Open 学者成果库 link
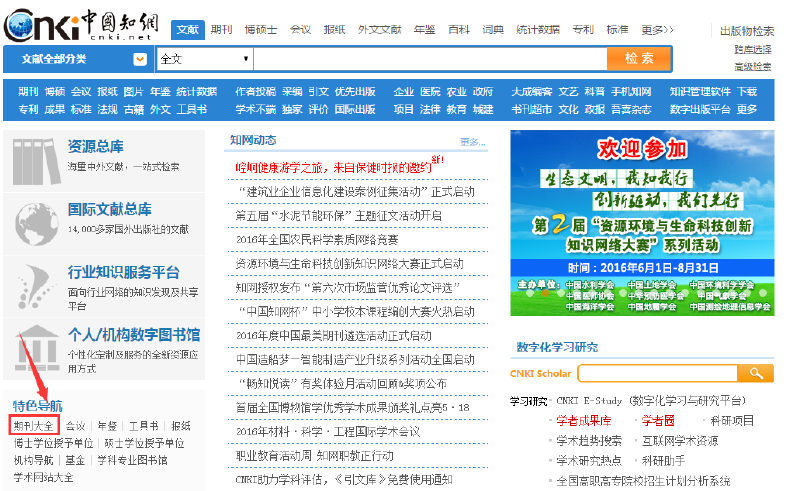800x491 pixels. 583,421
